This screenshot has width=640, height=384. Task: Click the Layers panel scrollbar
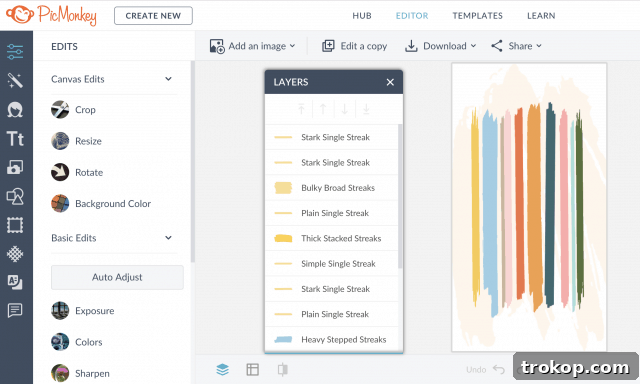[400, 197]
